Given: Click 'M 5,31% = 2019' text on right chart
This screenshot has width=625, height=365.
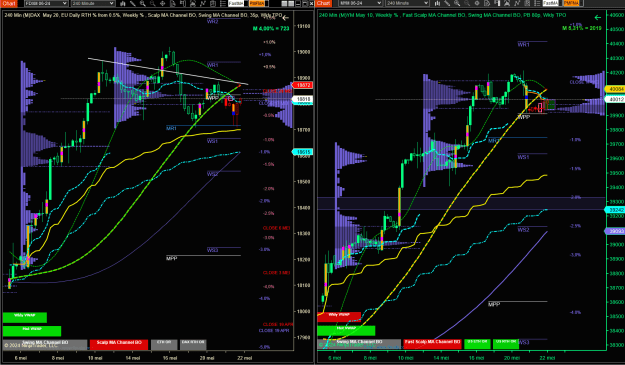Looking at the screenshot, I should tap(582, 28).
